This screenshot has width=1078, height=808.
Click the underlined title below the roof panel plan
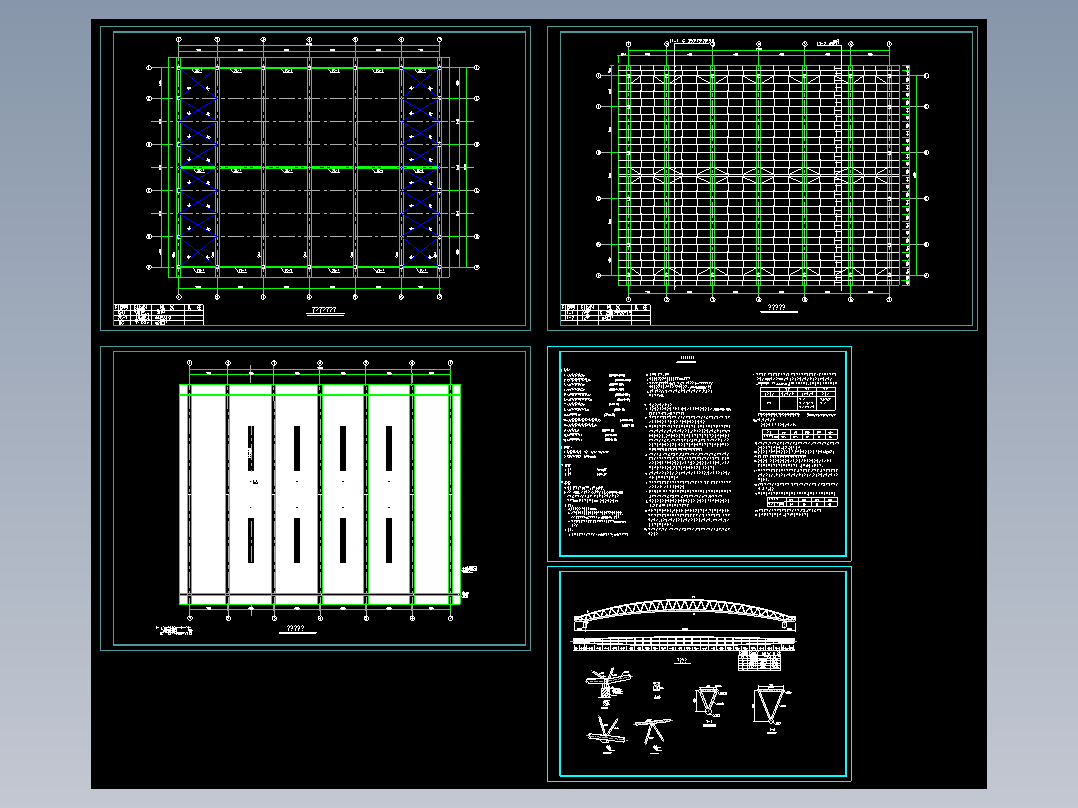tap(296, 629)
